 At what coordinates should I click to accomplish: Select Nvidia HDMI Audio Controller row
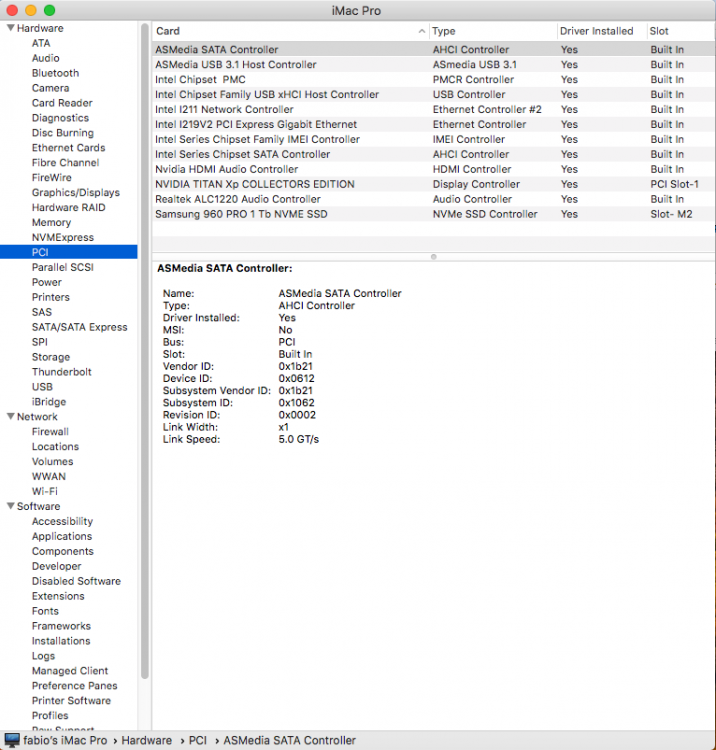tap(433, 169)
